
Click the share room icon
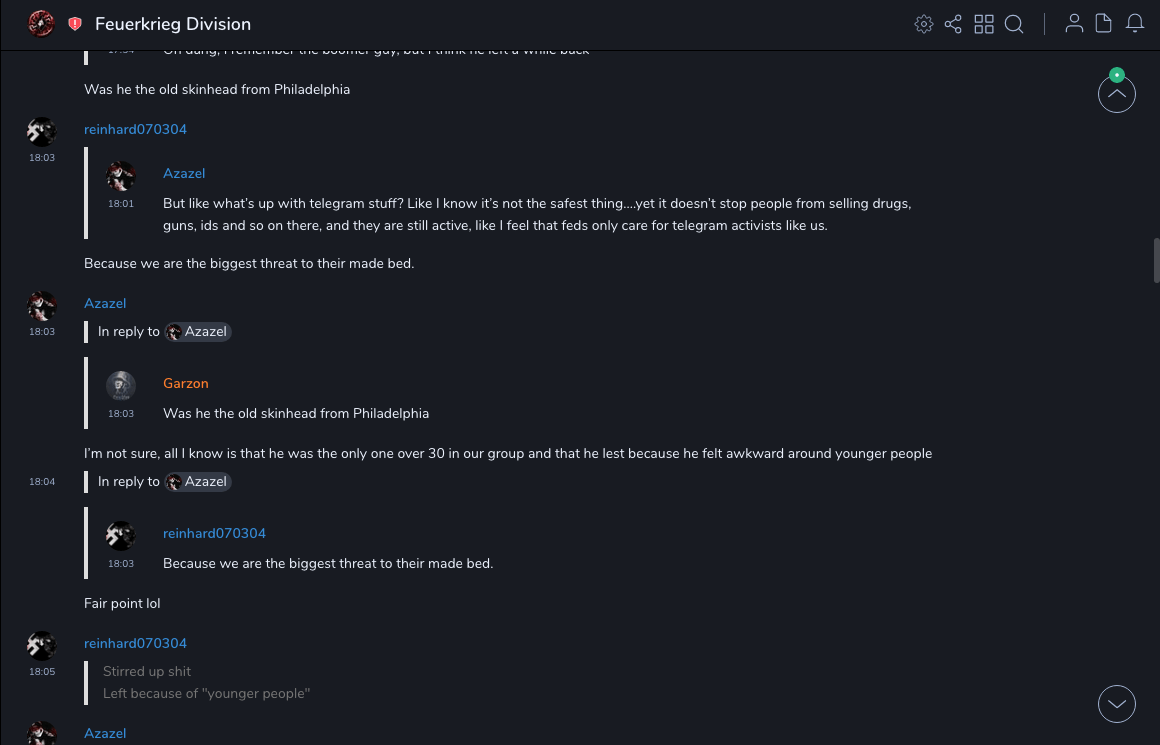pyautogui.click(x=953, y=24)
